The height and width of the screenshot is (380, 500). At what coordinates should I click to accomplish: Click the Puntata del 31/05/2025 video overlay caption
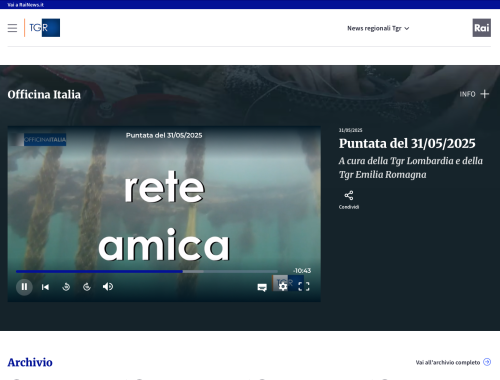coord(164,135)
